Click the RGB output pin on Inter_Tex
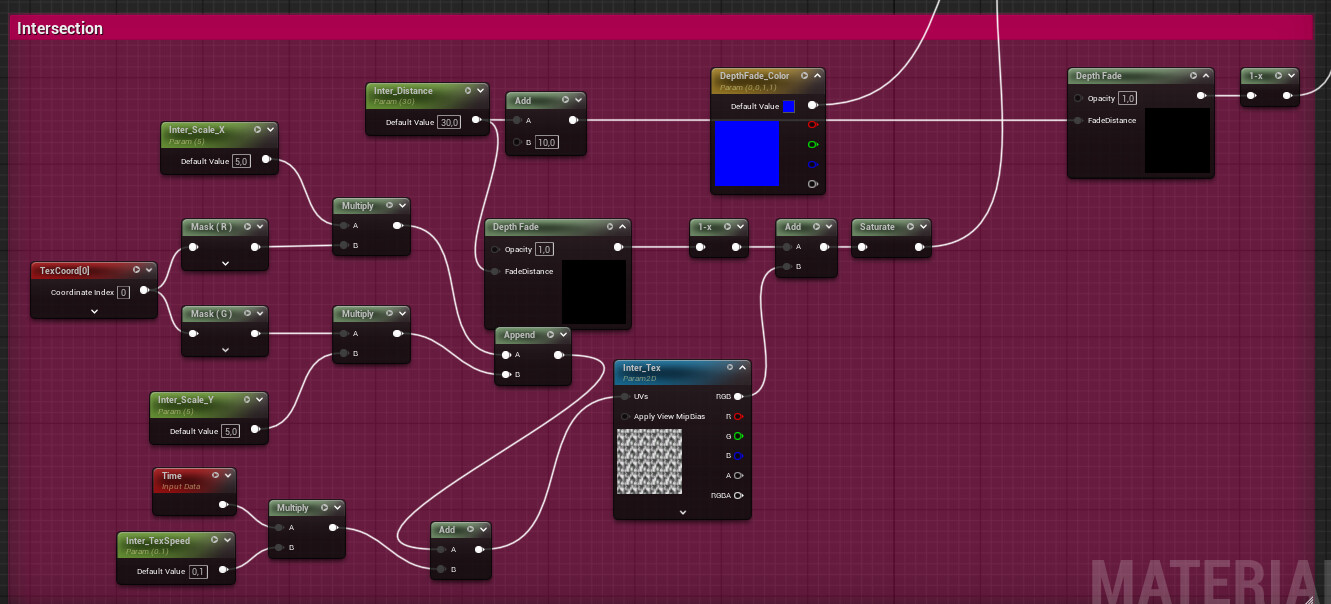Viewport: 1331px width, 604px height. tap(738, 397)
